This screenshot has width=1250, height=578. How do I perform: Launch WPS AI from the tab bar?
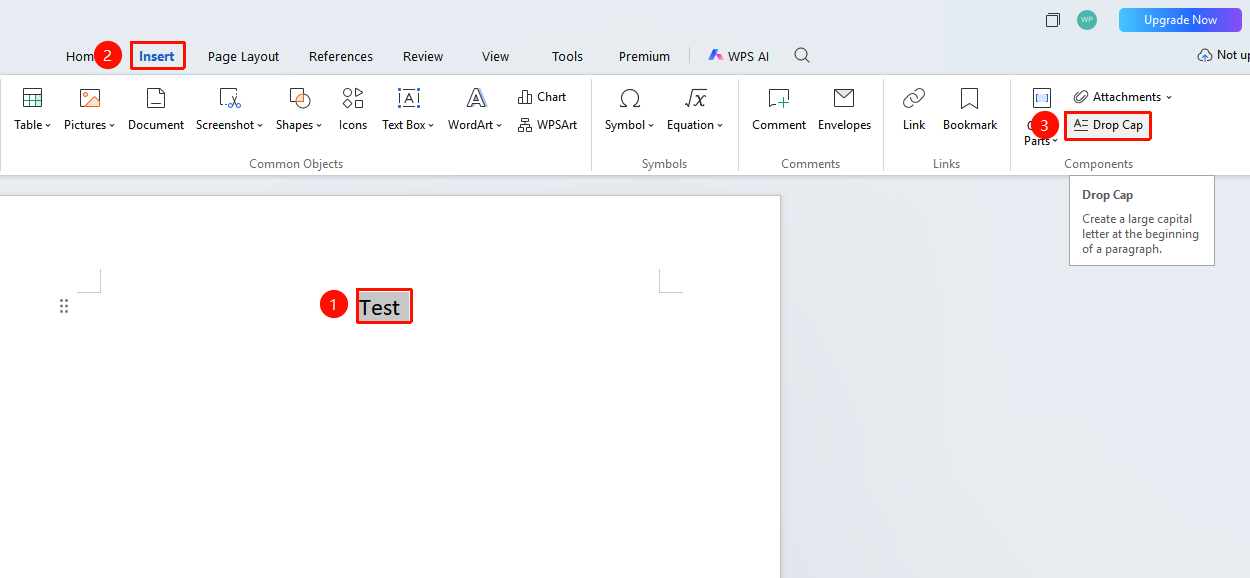[x=739, y=56]
